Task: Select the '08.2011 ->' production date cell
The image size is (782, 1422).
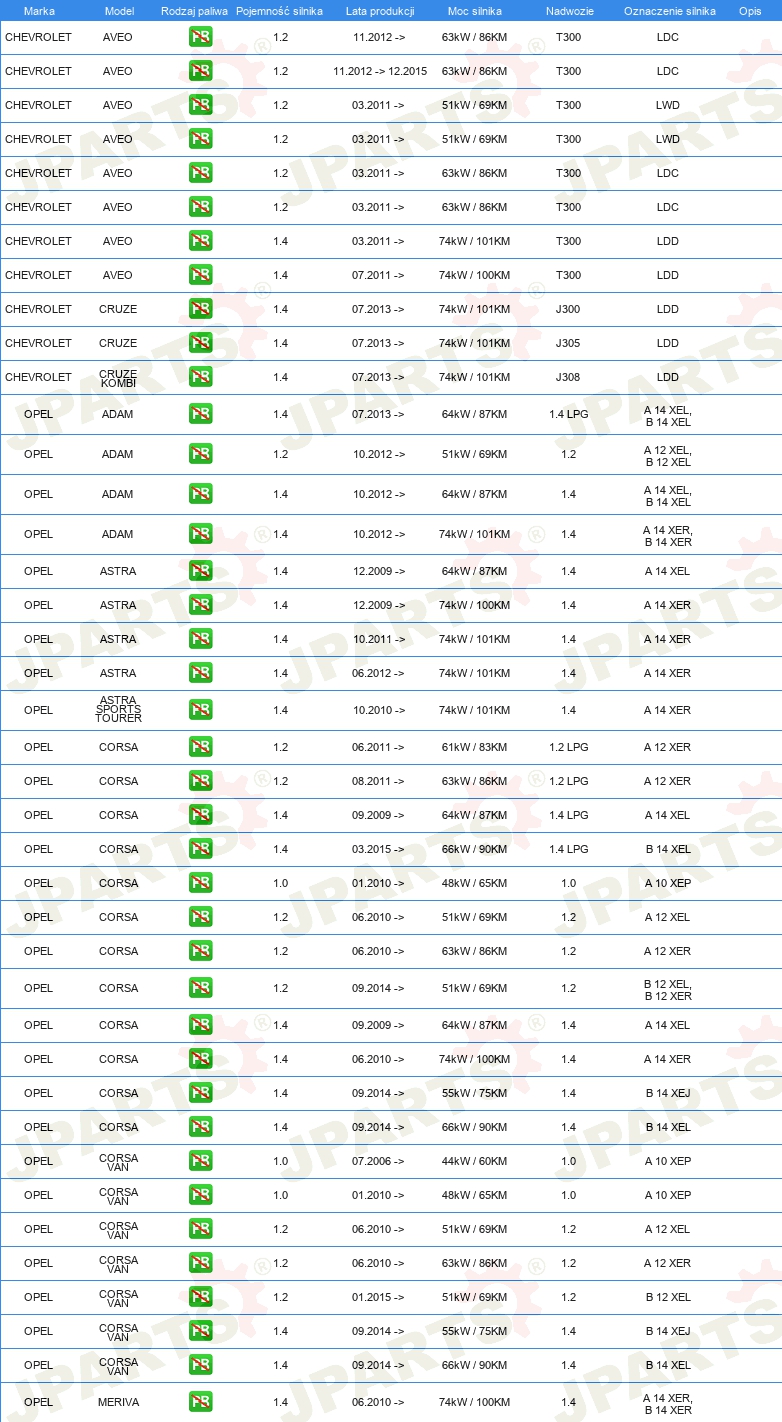Action: (378, 781)
